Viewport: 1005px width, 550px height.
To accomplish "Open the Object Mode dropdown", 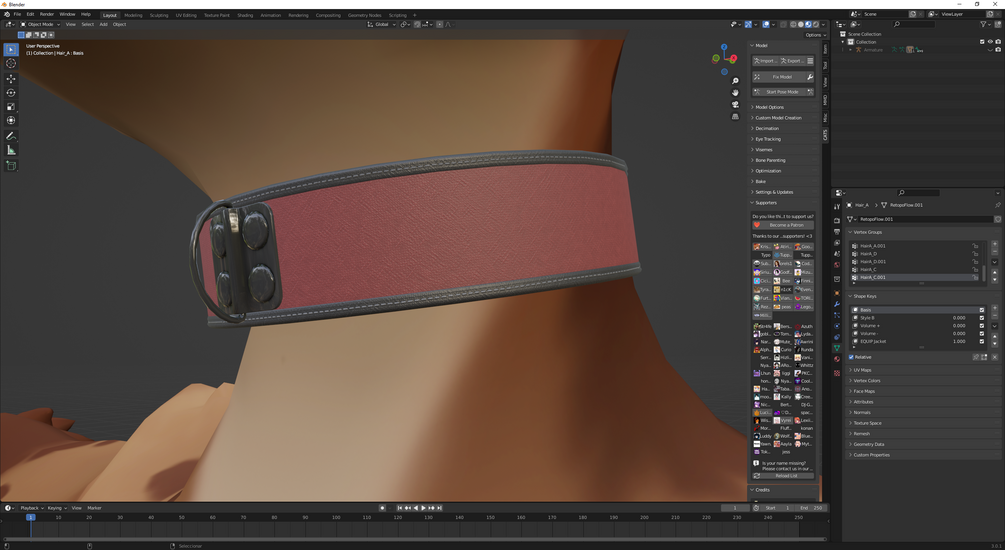I will [40, 24].
